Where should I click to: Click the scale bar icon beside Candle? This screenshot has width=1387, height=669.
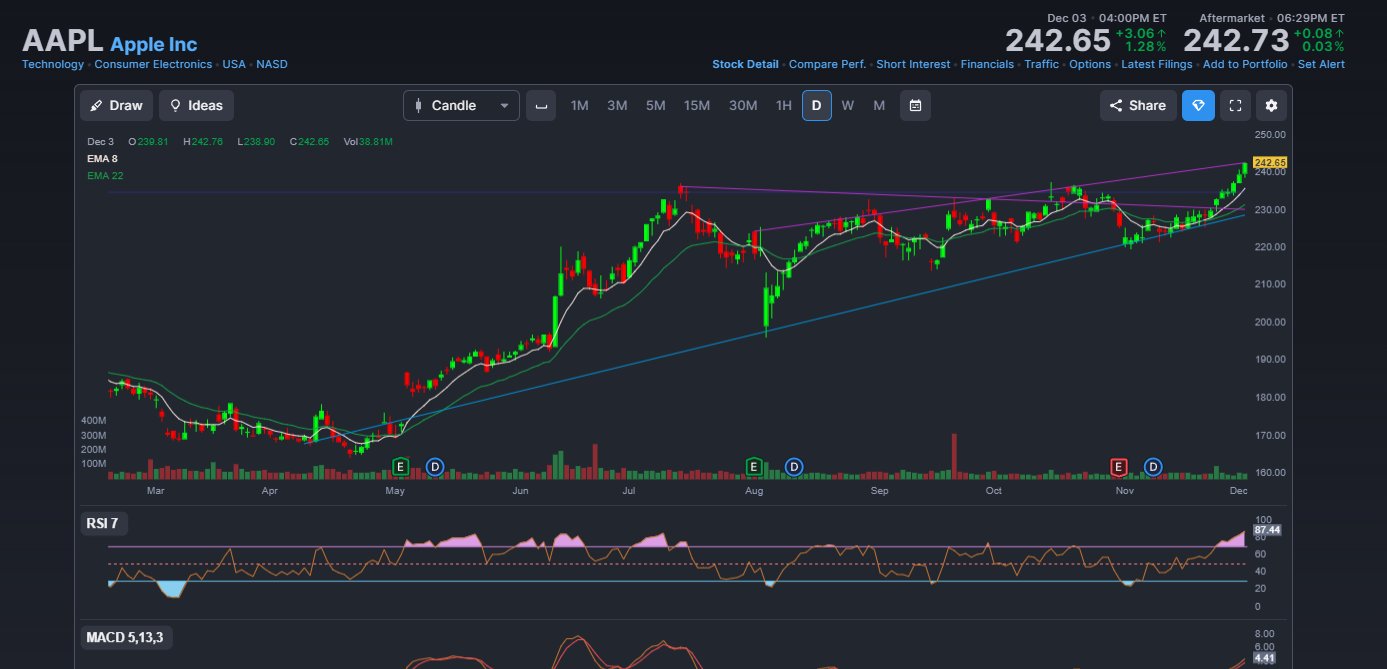[541, 105]
